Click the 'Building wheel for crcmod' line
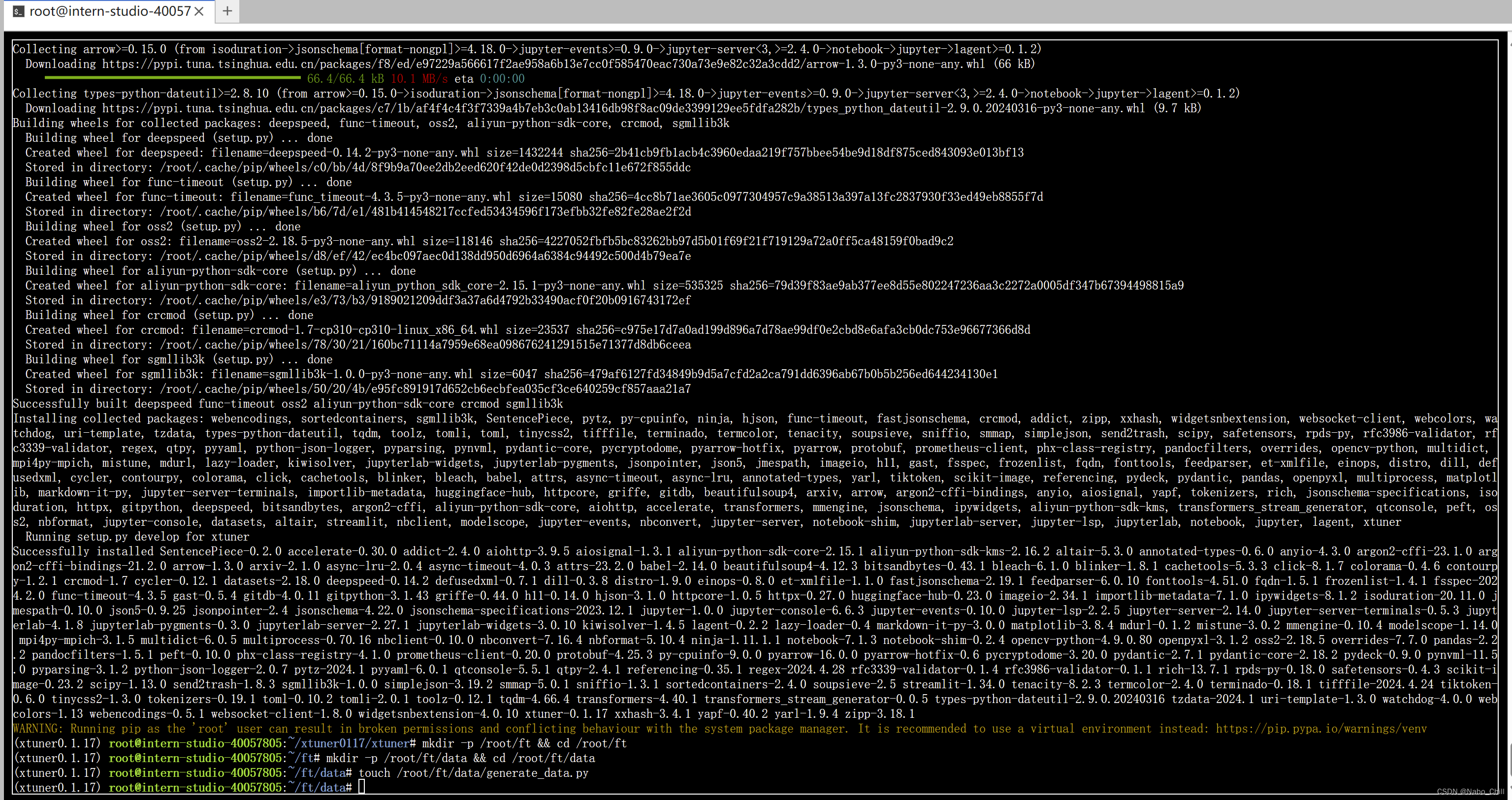The width and height of the screenshot is (1512, 800). click(169, 315)
